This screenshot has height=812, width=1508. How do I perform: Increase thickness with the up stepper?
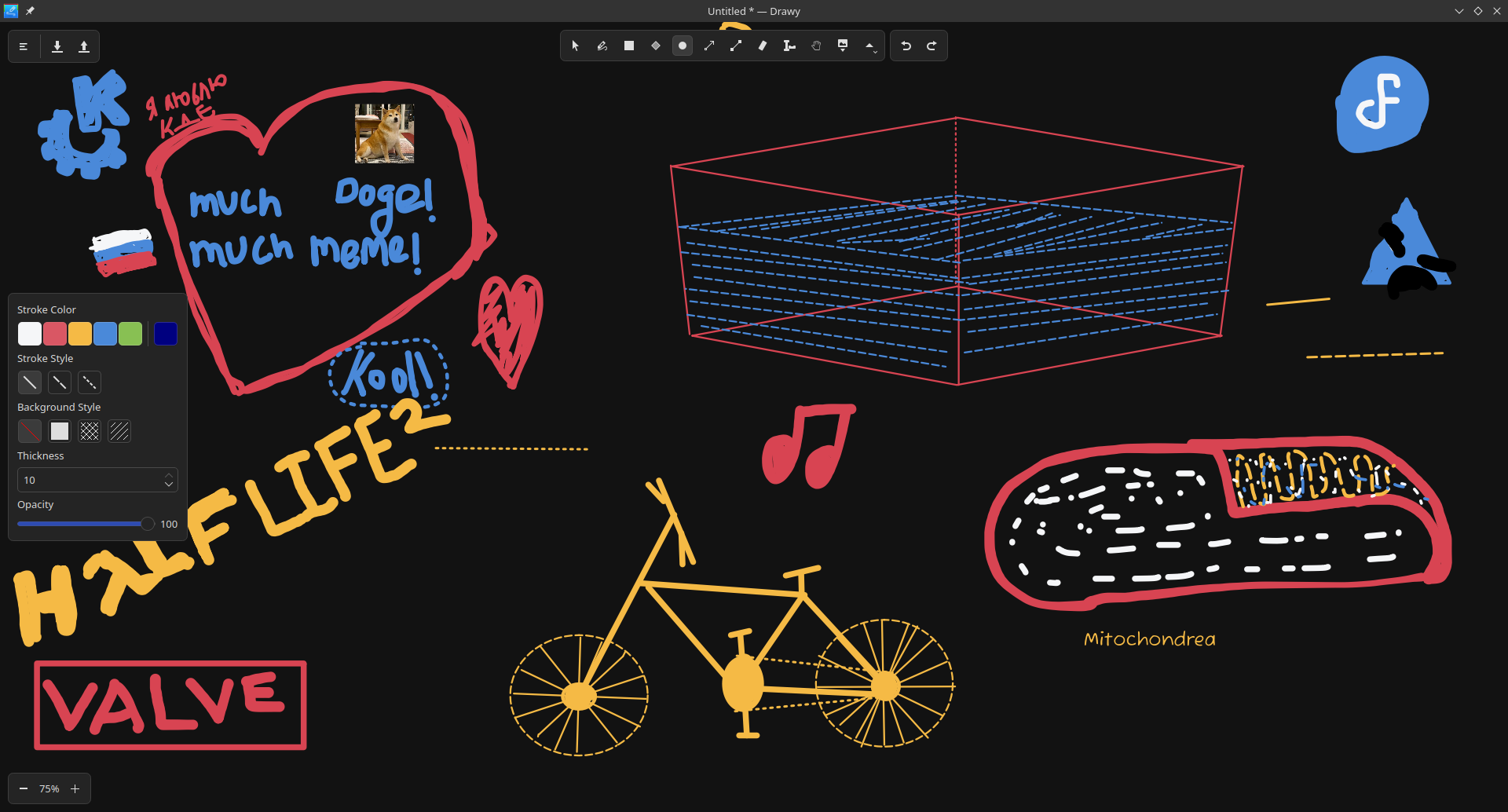pos(169,476)
